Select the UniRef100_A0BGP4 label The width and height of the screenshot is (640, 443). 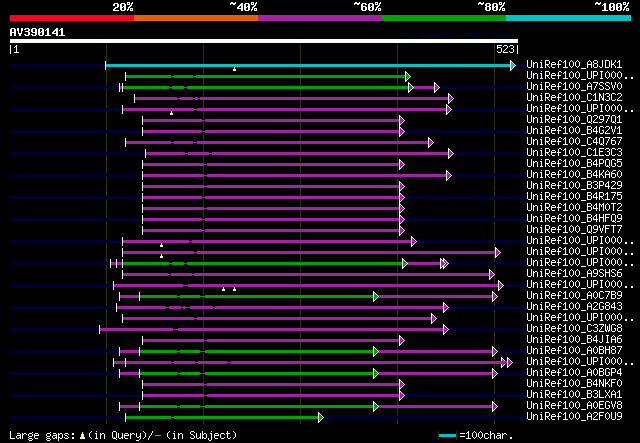[574, 373]
